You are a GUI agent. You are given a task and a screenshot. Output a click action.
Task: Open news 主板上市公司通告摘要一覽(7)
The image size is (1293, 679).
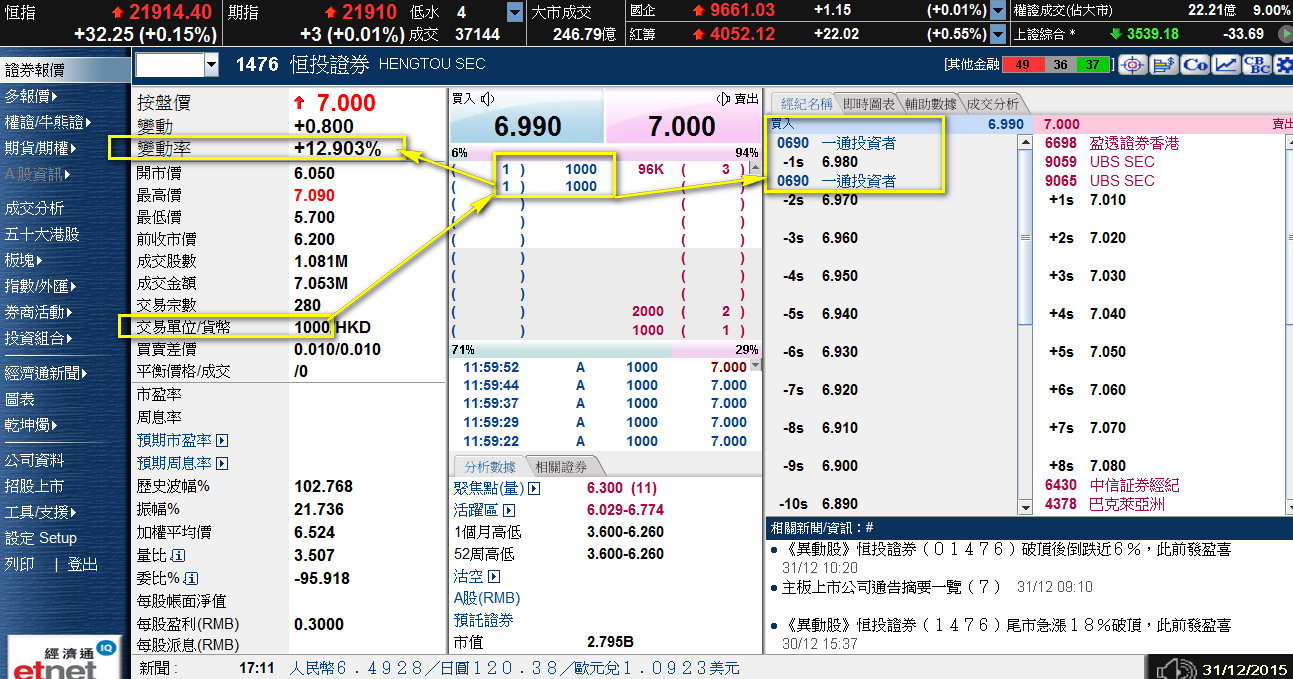(892, 587)
